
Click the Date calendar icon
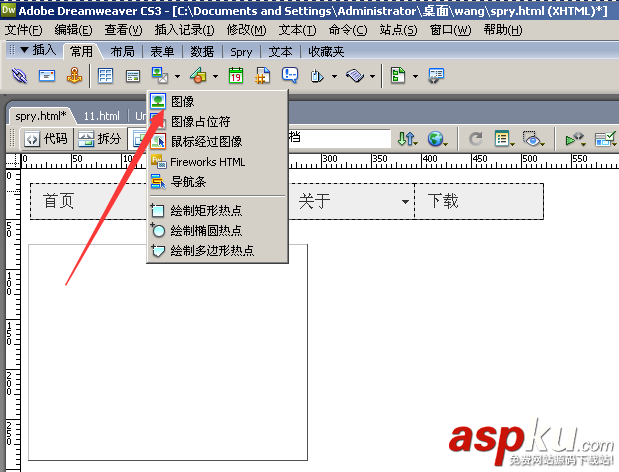pyautogui.click(x=236, y=75)
